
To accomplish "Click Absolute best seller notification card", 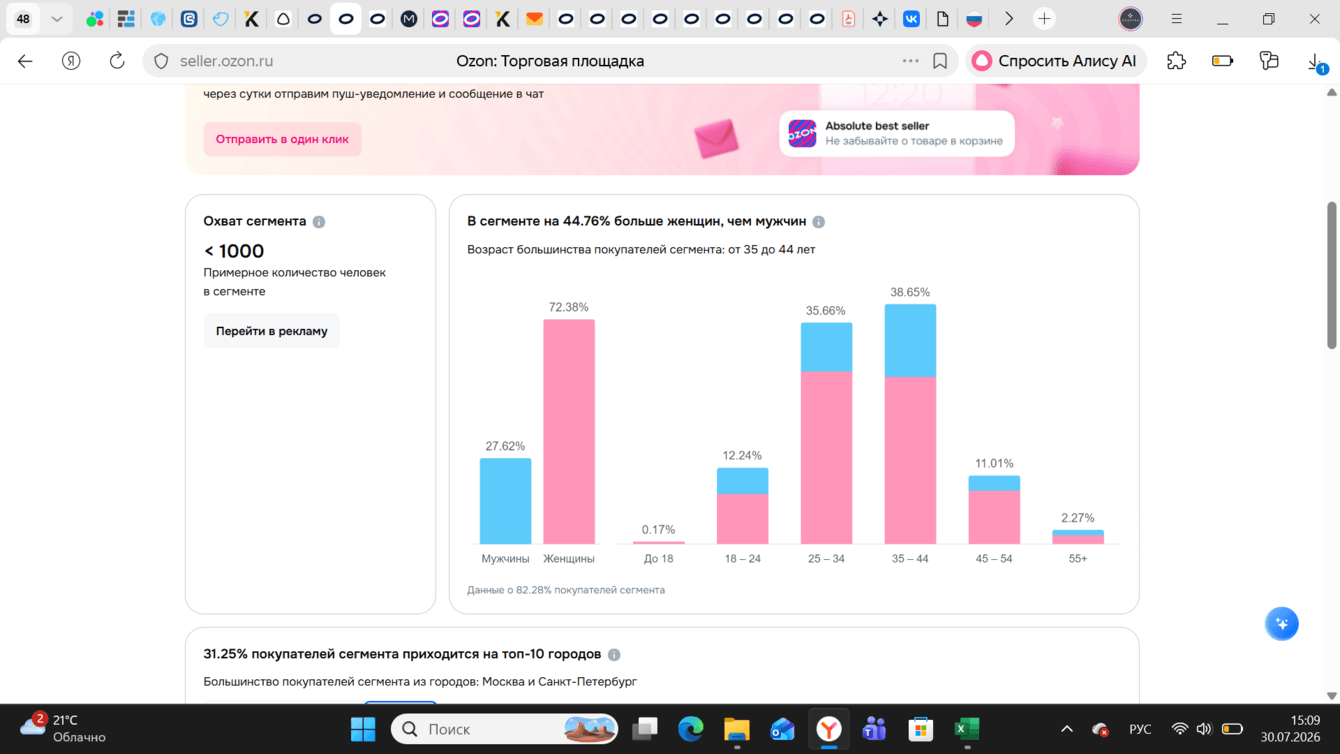I will point(897,133).
